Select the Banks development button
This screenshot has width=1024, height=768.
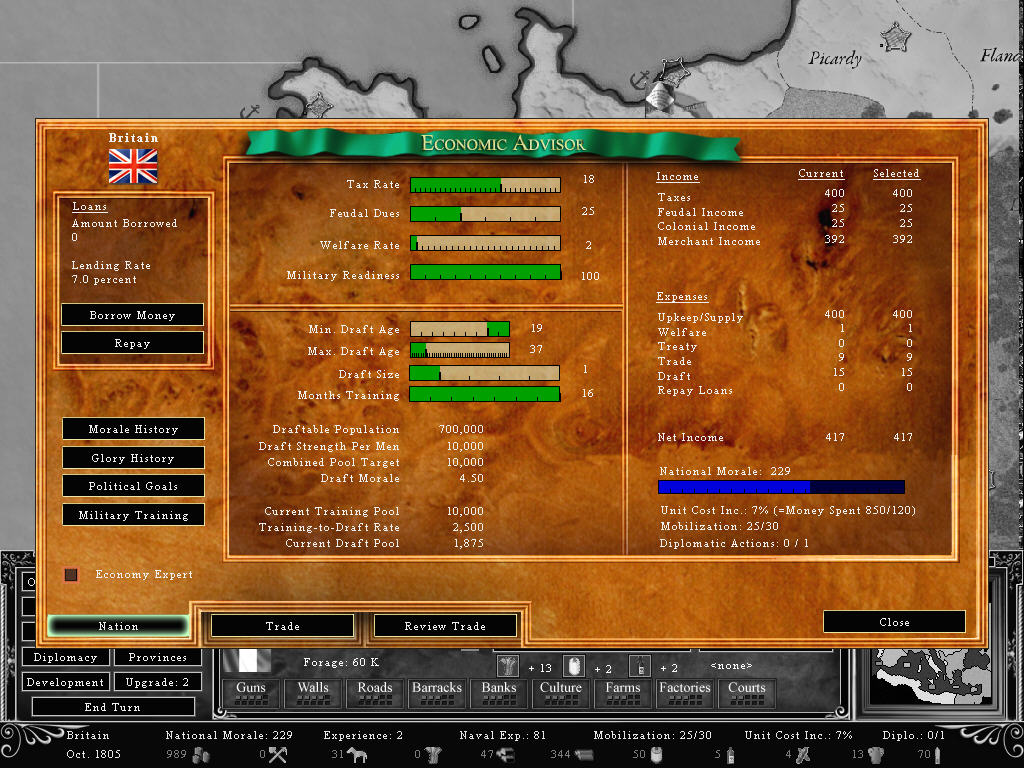coord(499,693)
